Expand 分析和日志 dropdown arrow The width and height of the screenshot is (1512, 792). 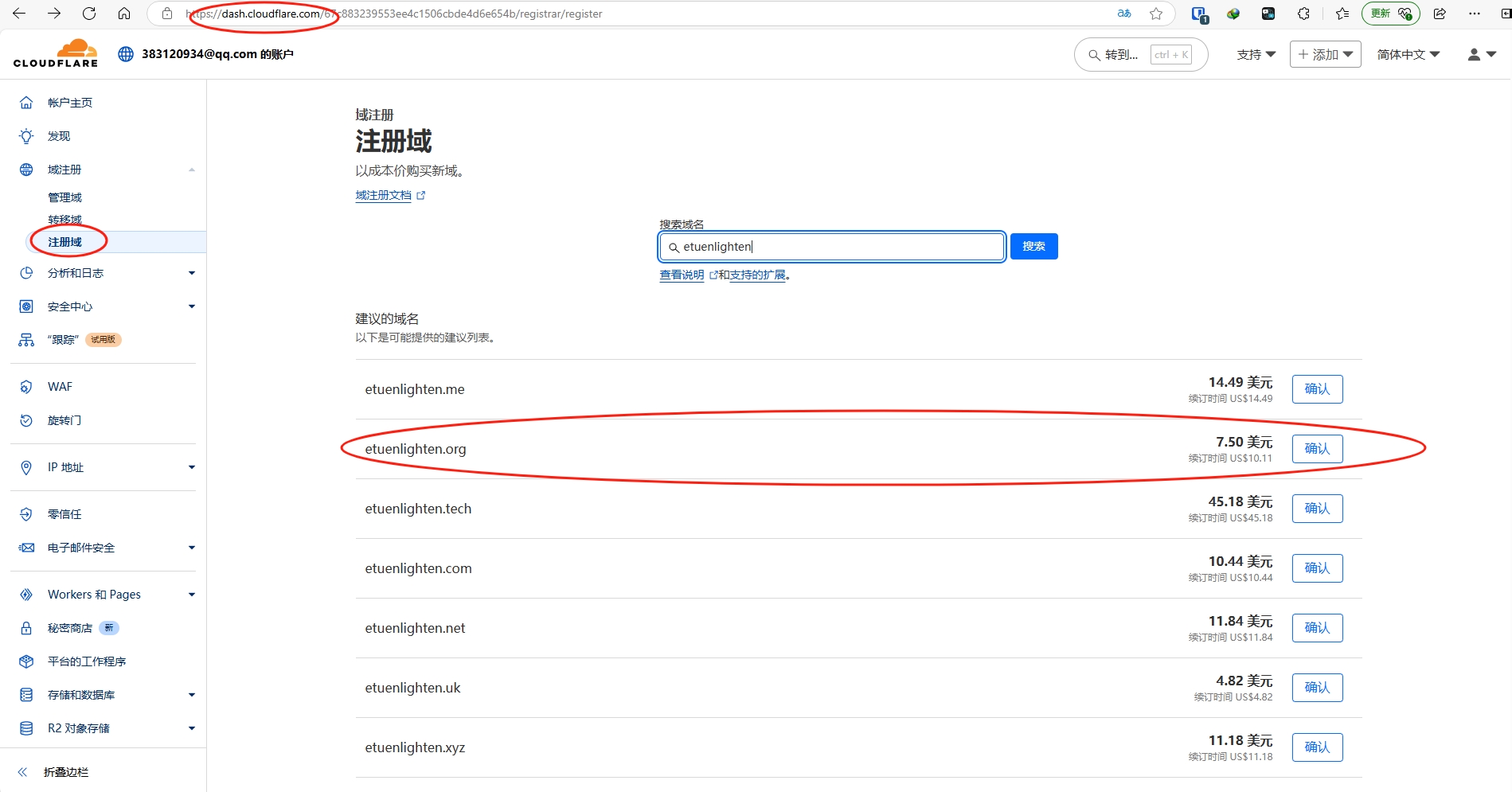point(191,273)
